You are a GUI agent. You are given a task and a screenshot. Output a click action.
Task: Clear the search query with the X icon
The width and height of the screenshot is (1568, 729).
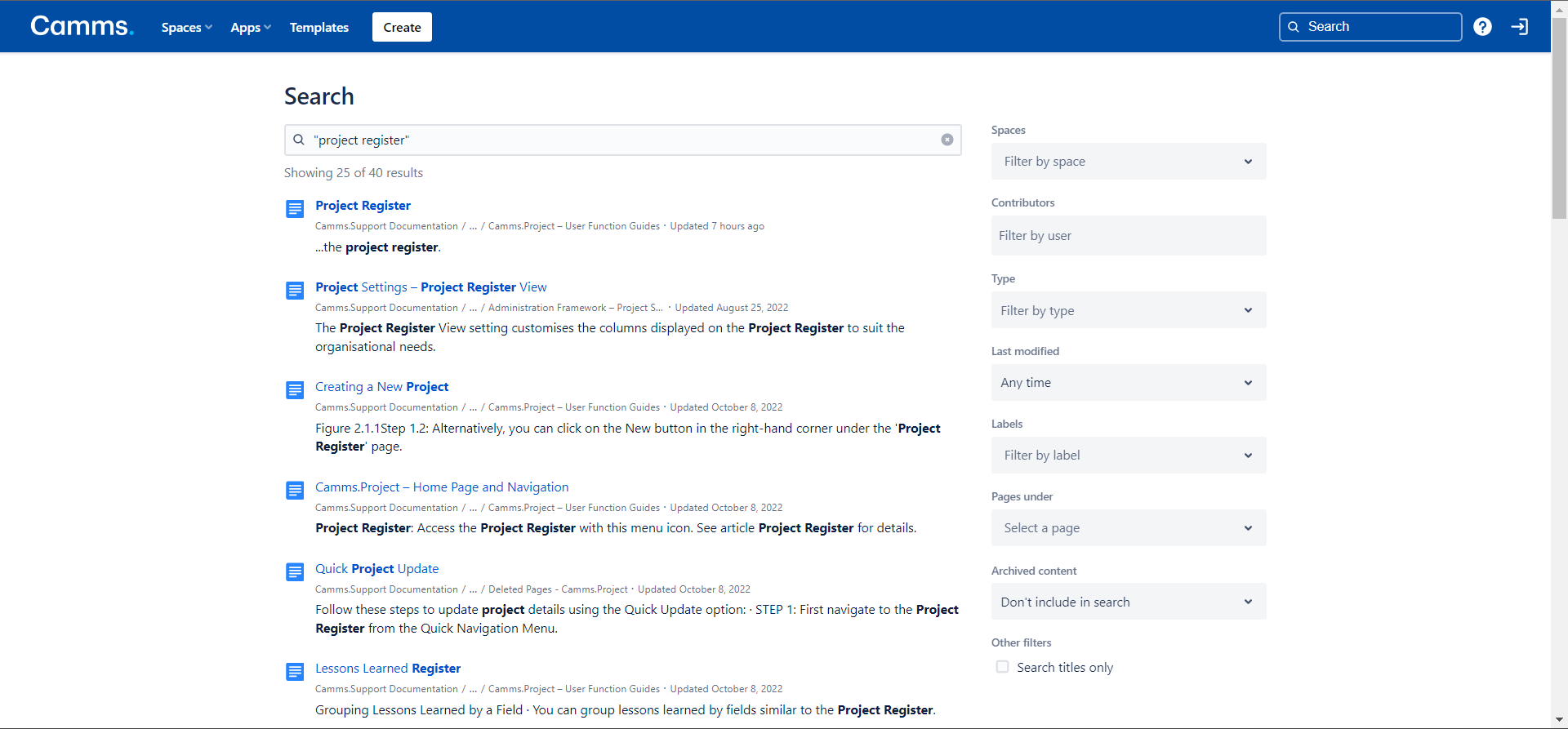pyautogui.click(x=947, y=140)
